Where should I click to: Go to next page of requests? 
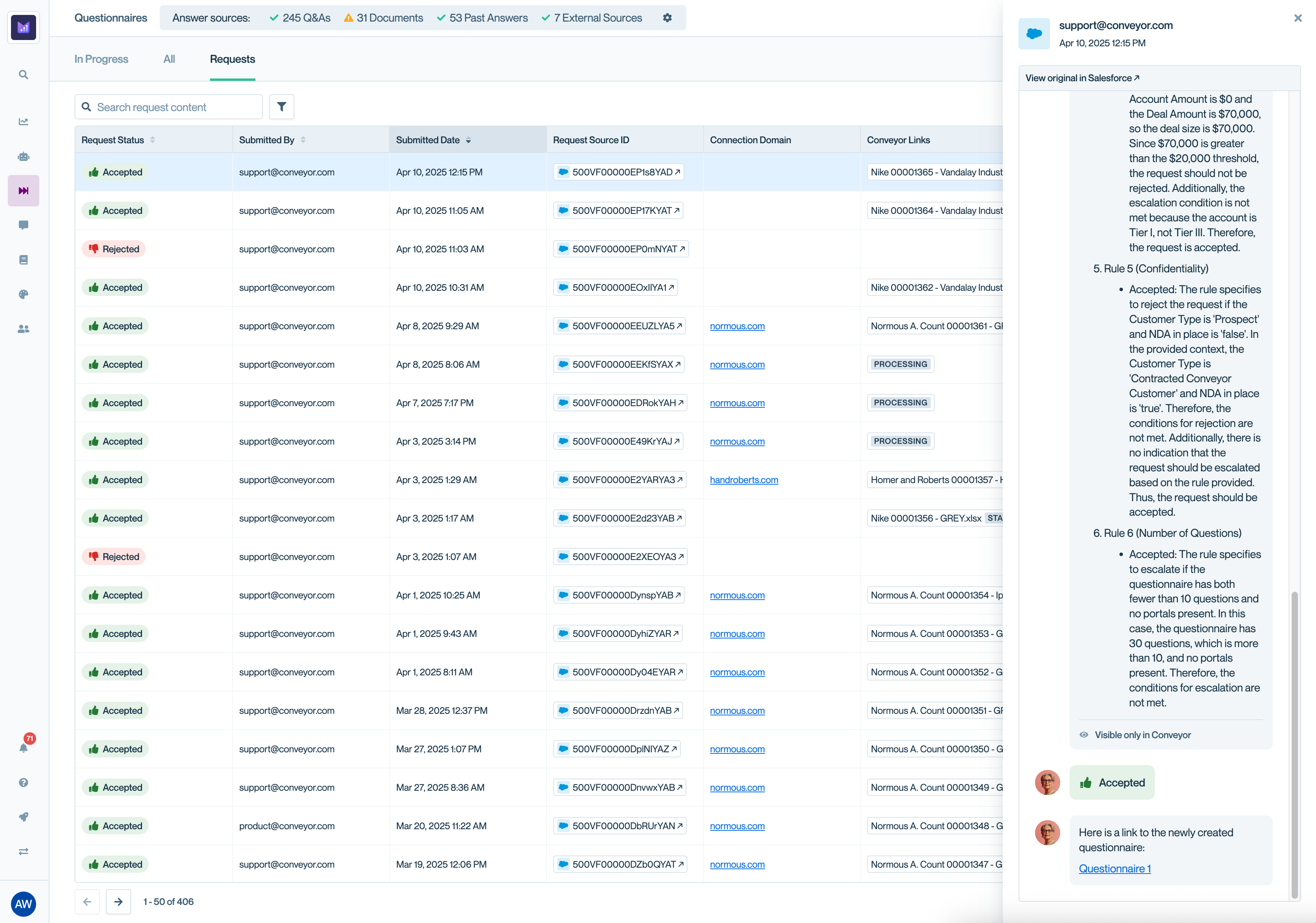point(118,901)
